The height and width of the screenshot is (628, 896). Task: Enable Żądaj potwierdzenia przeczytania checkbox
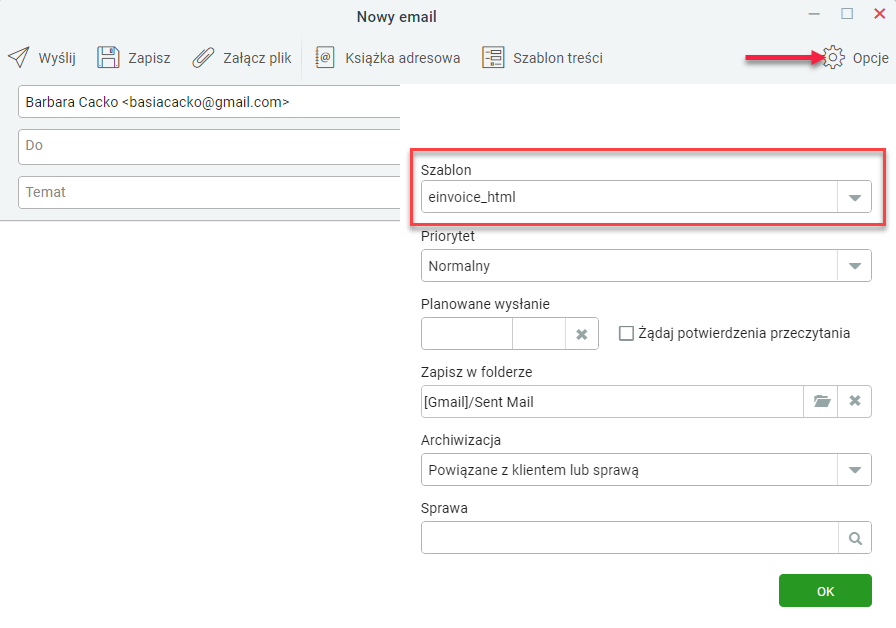tap(626, 333)
